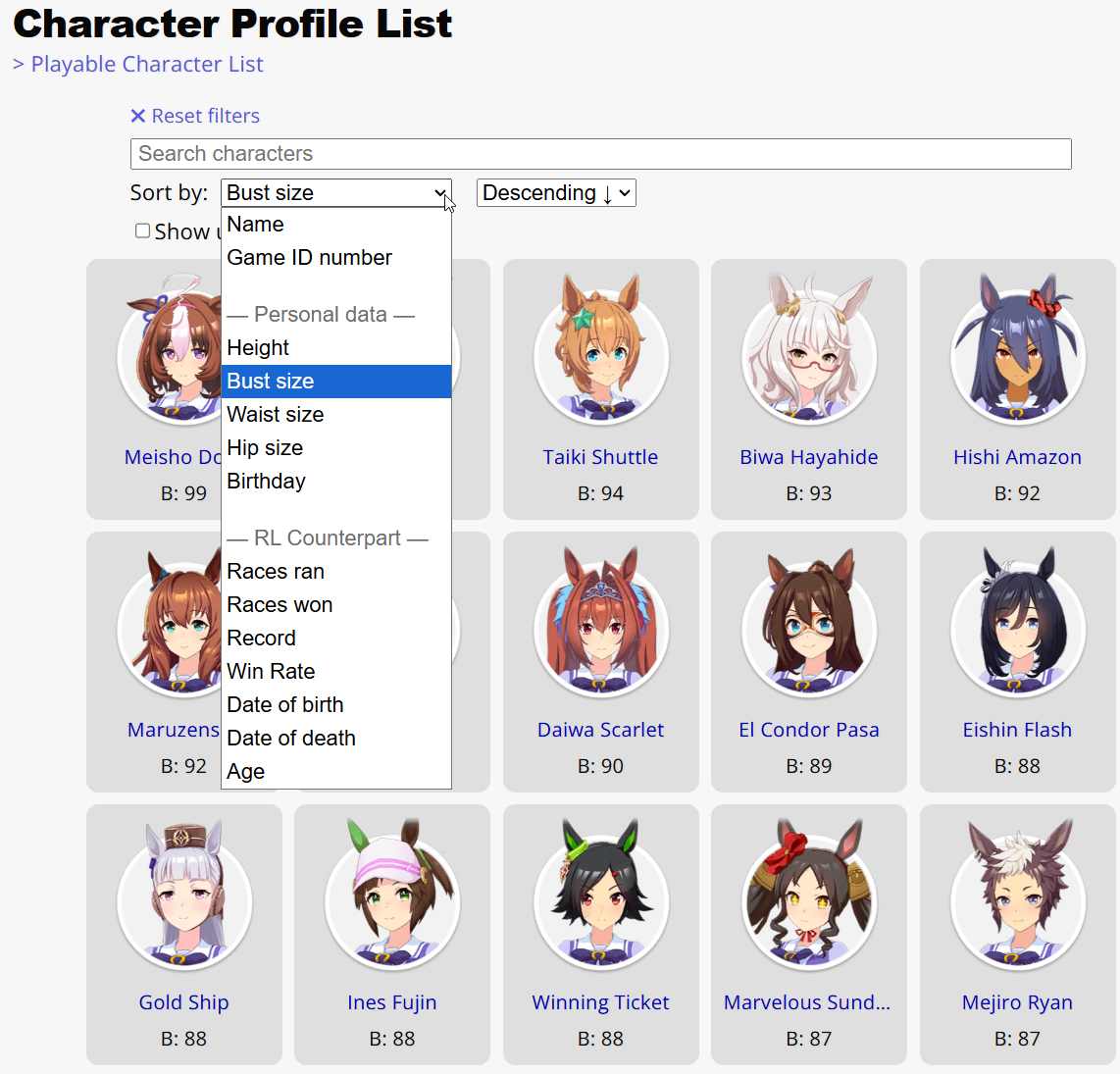1120x1074 pixels.
Task: Click the B: 99 value under Meisho Doto
Action: 183,493
